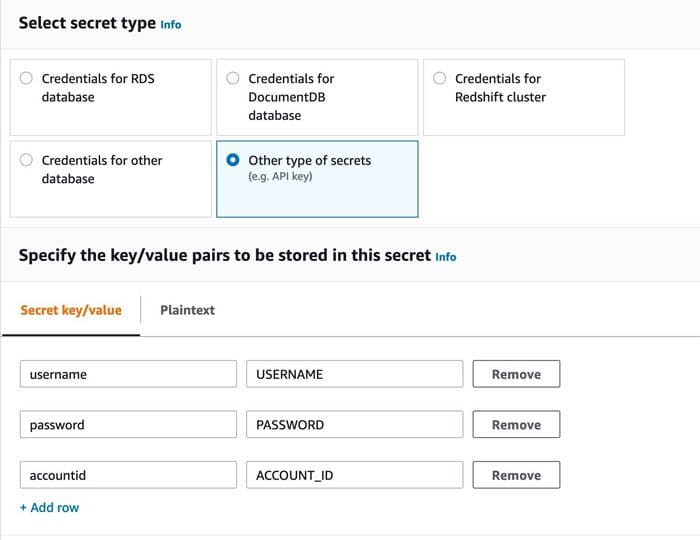Select Other type of secrets option
This screenshot has height=540, width=700.
(x=233, y=160)
